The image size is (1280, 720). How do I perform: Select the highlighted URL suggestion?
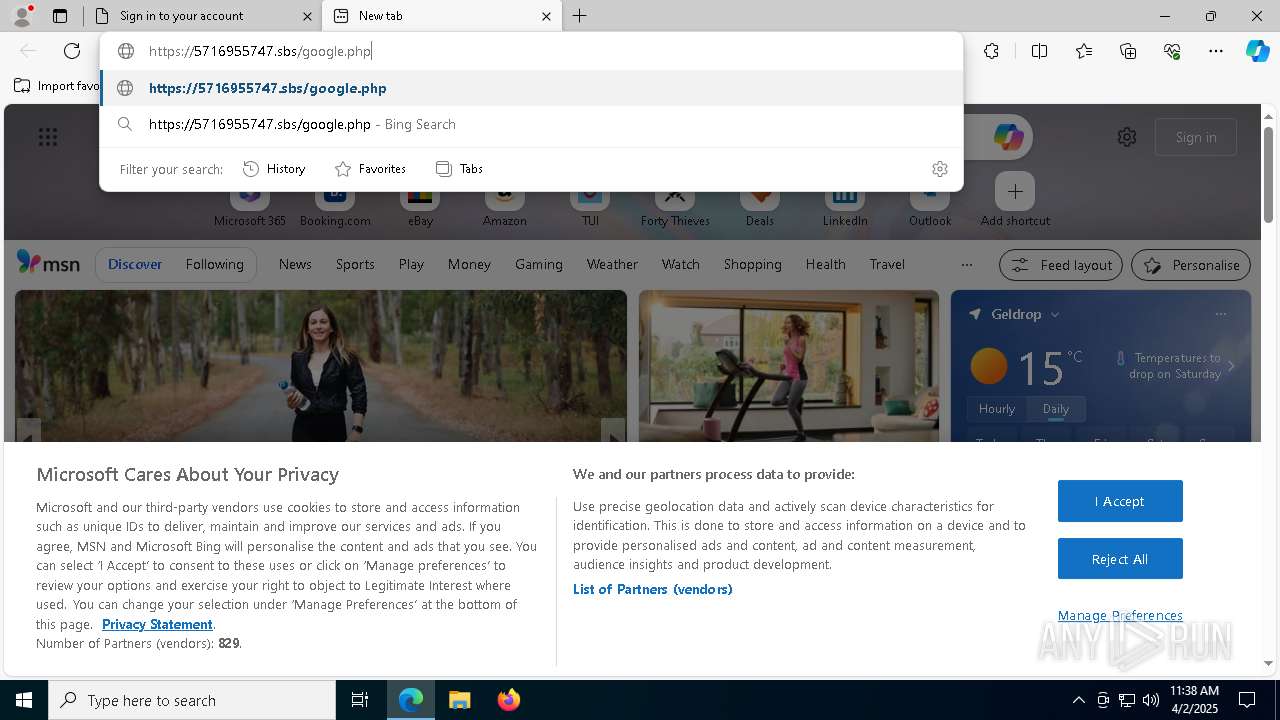[531, 88]
